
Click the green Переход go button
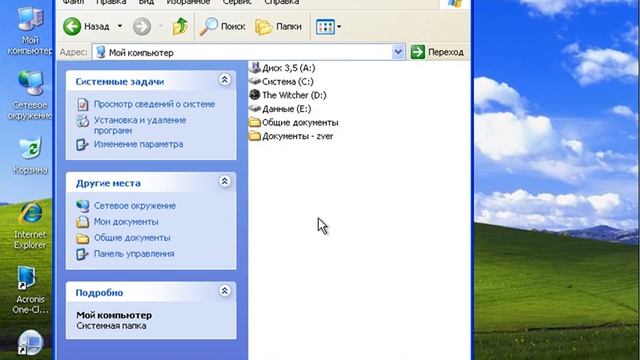438,52
